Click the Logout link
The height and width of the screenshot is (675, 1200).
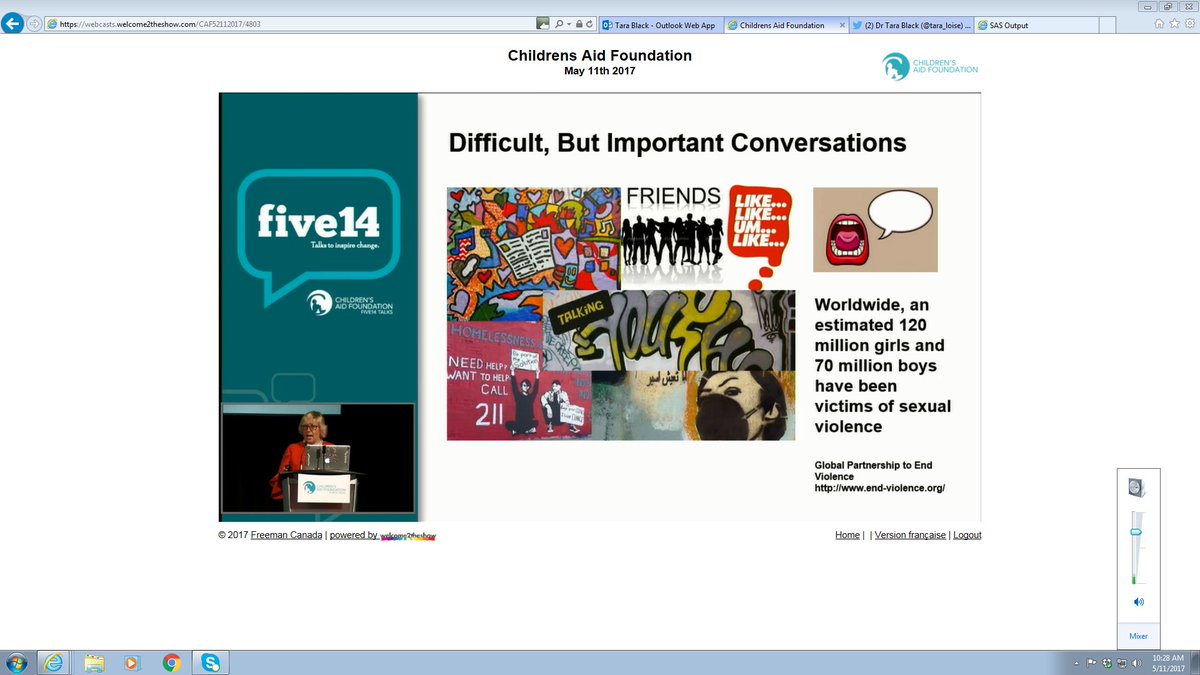(x=967, y=535)
